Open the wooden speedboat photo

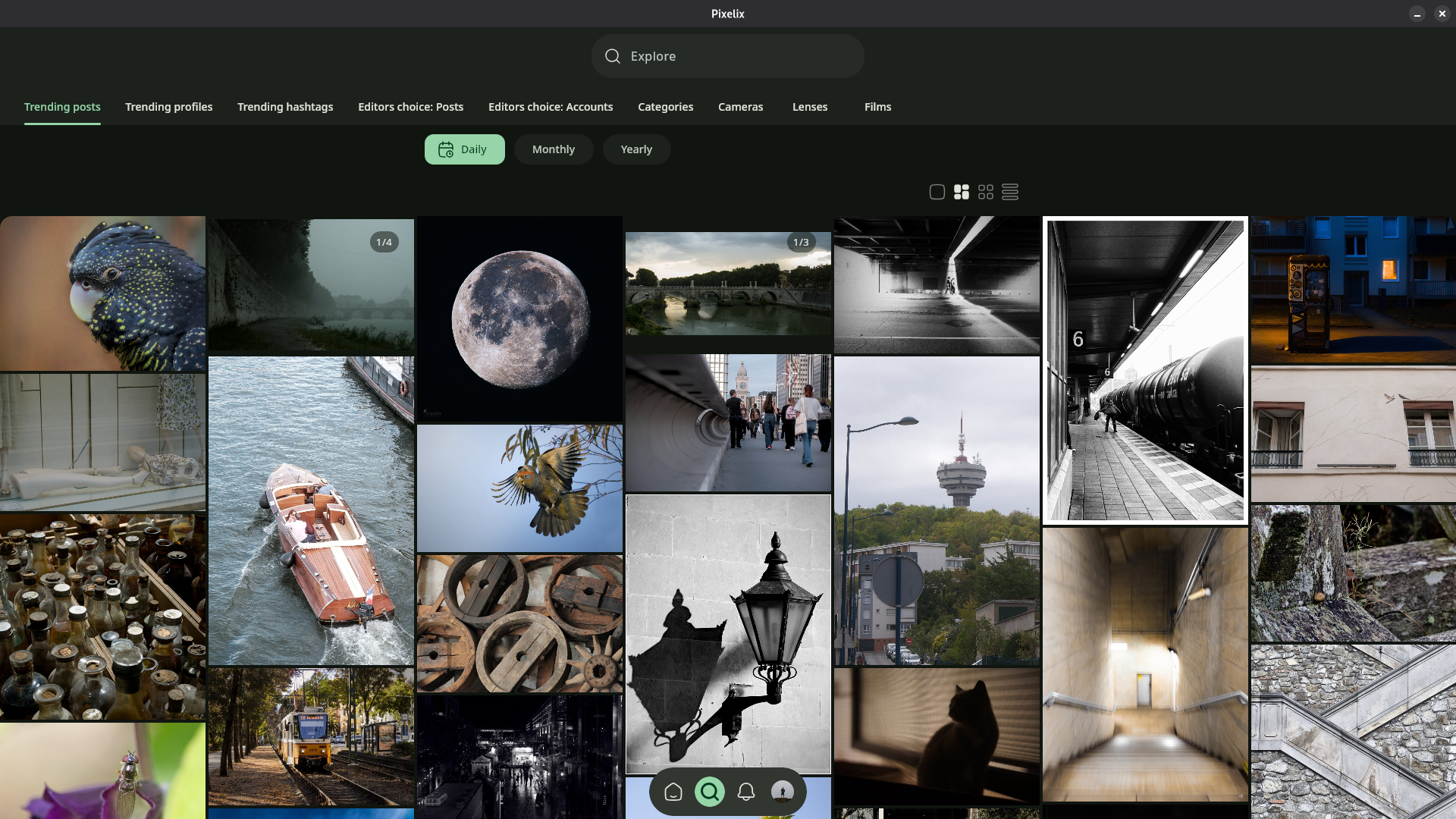[x=311, y=510]
